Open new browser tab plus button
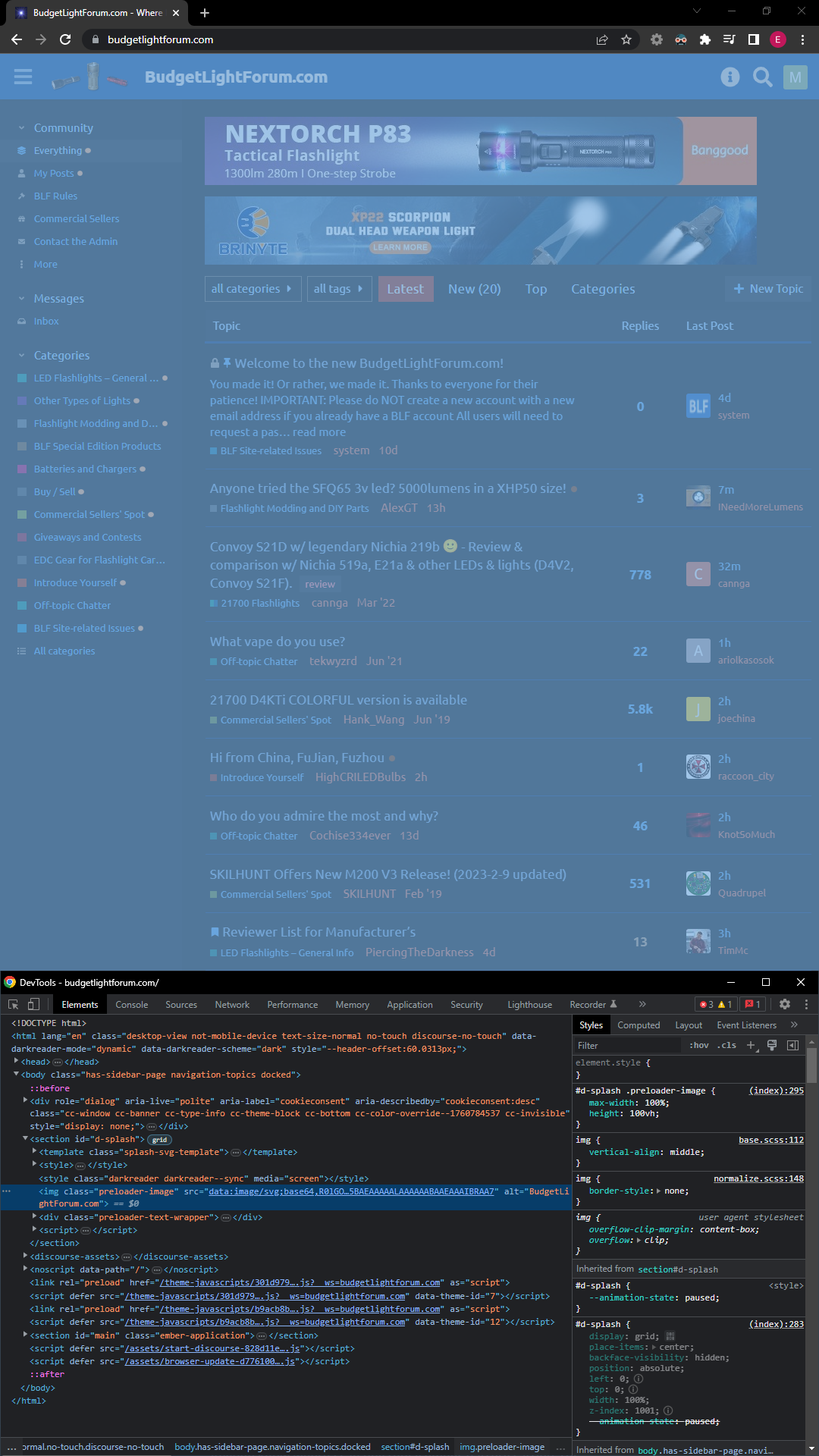 pos(204,13)
